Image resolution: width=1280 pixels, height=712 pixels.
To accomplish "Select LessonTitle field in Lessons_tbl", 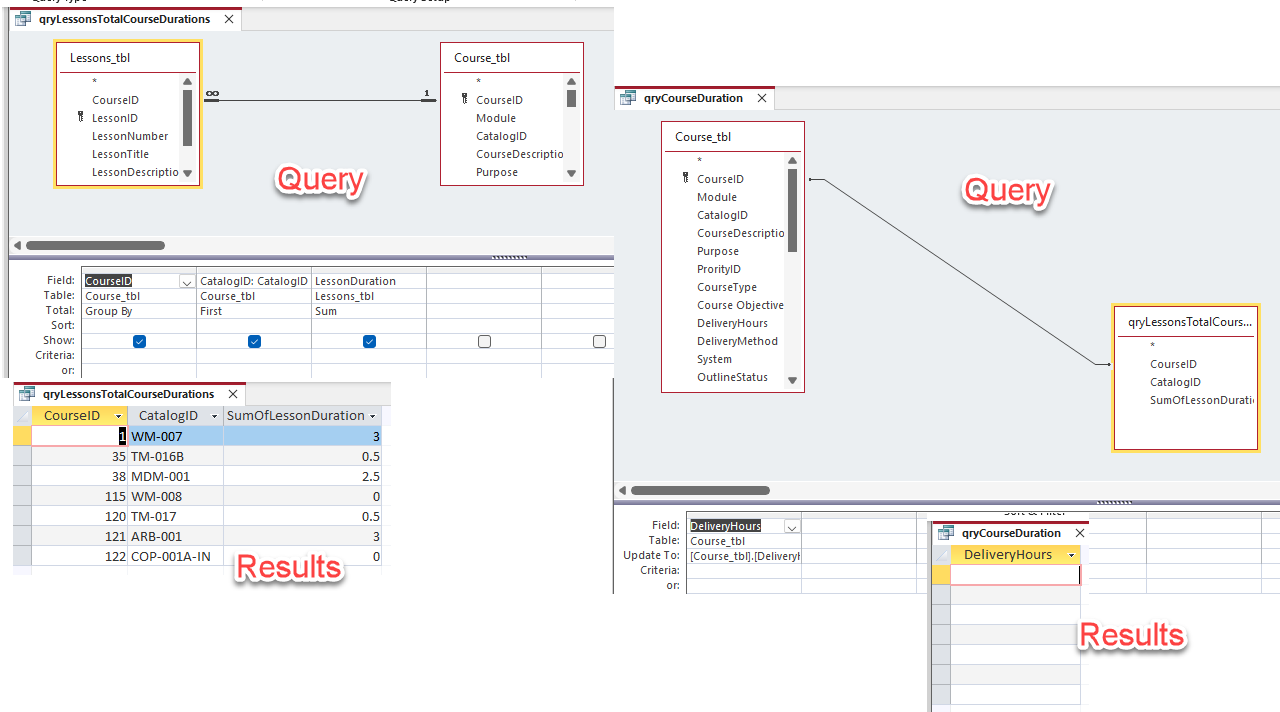I will 120,154.
